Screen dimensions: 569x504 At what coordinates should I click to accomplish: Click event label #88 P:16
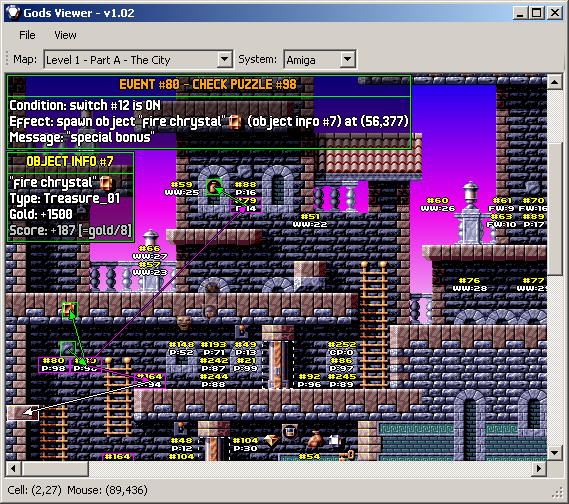[x=246, y=188]
